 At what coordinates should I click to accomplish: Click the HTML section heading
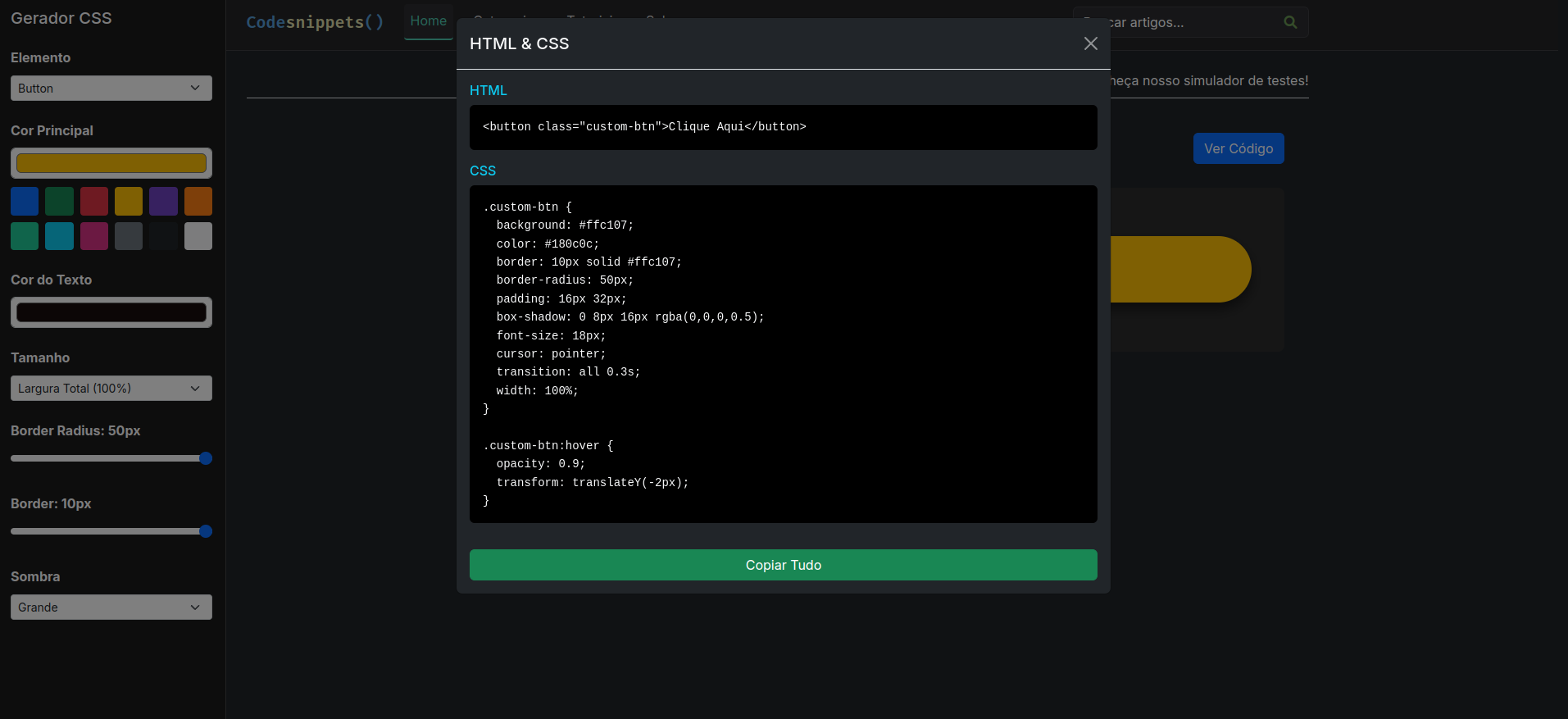point(488,90)
